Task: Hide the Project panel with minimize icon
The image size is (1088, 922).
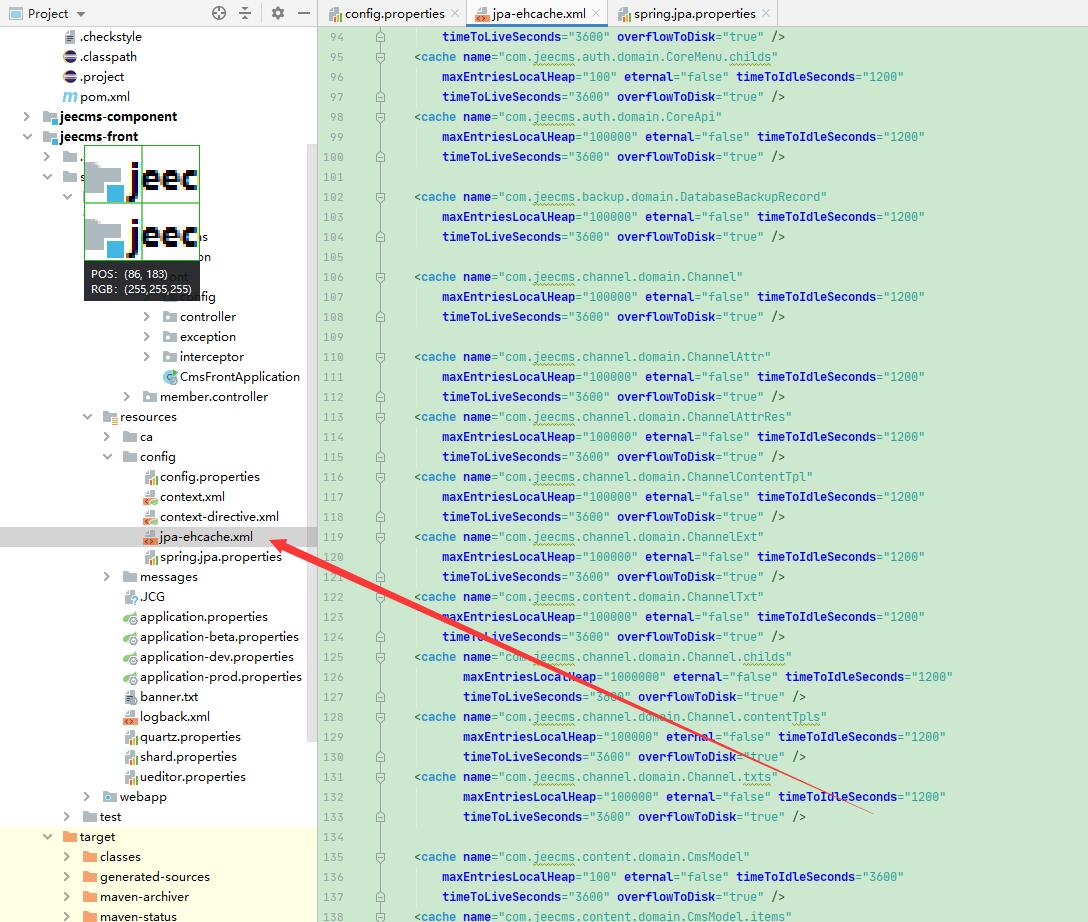Action: click(301, 13)
